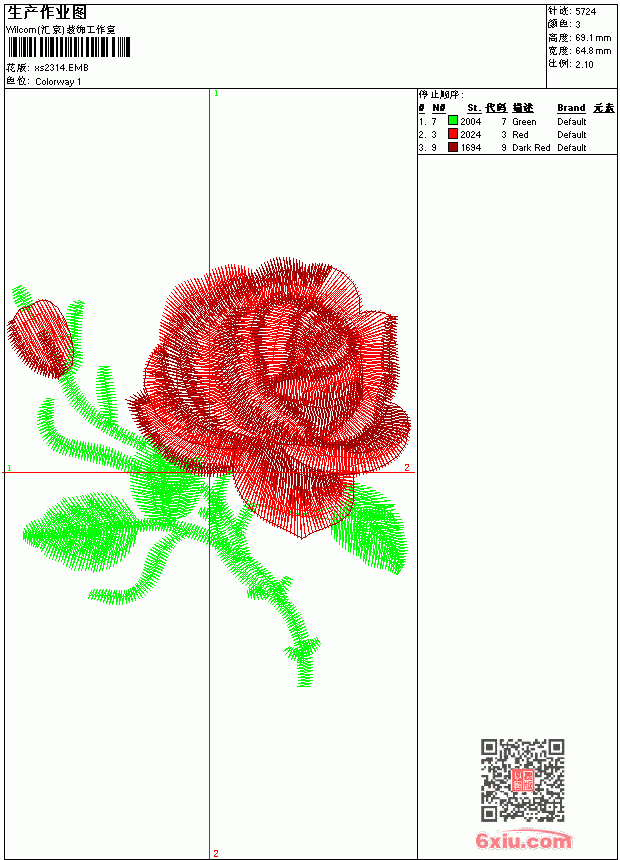Click the green marker 1 at the horizontal line start
Viewport: 620px width, 860px height.
click(9, 468)
